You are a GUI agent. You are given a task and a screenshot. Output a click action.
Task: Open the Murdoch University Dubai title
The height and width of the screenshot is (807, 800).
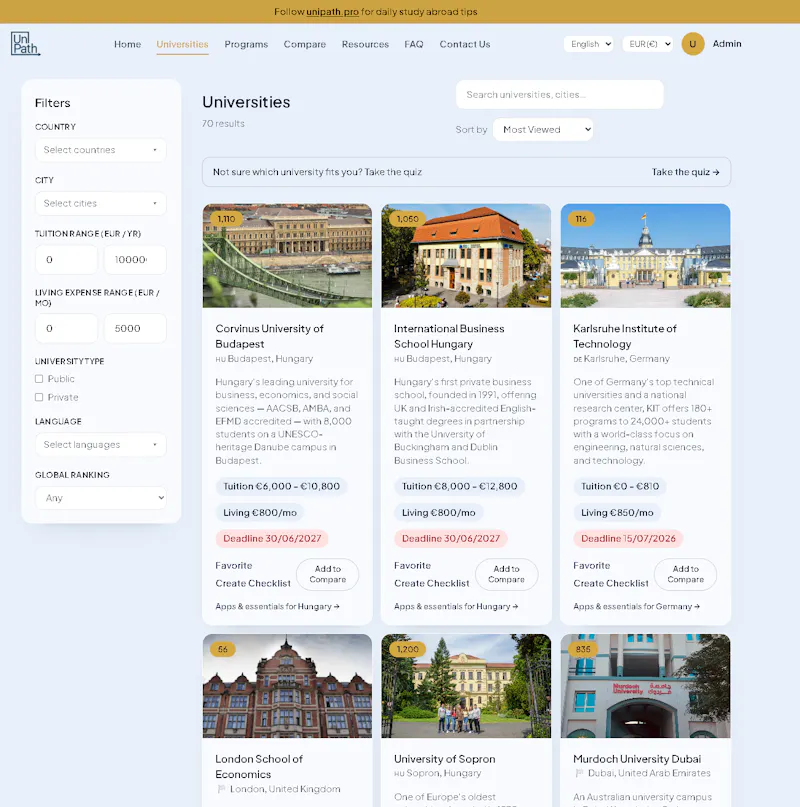point(637,759)
